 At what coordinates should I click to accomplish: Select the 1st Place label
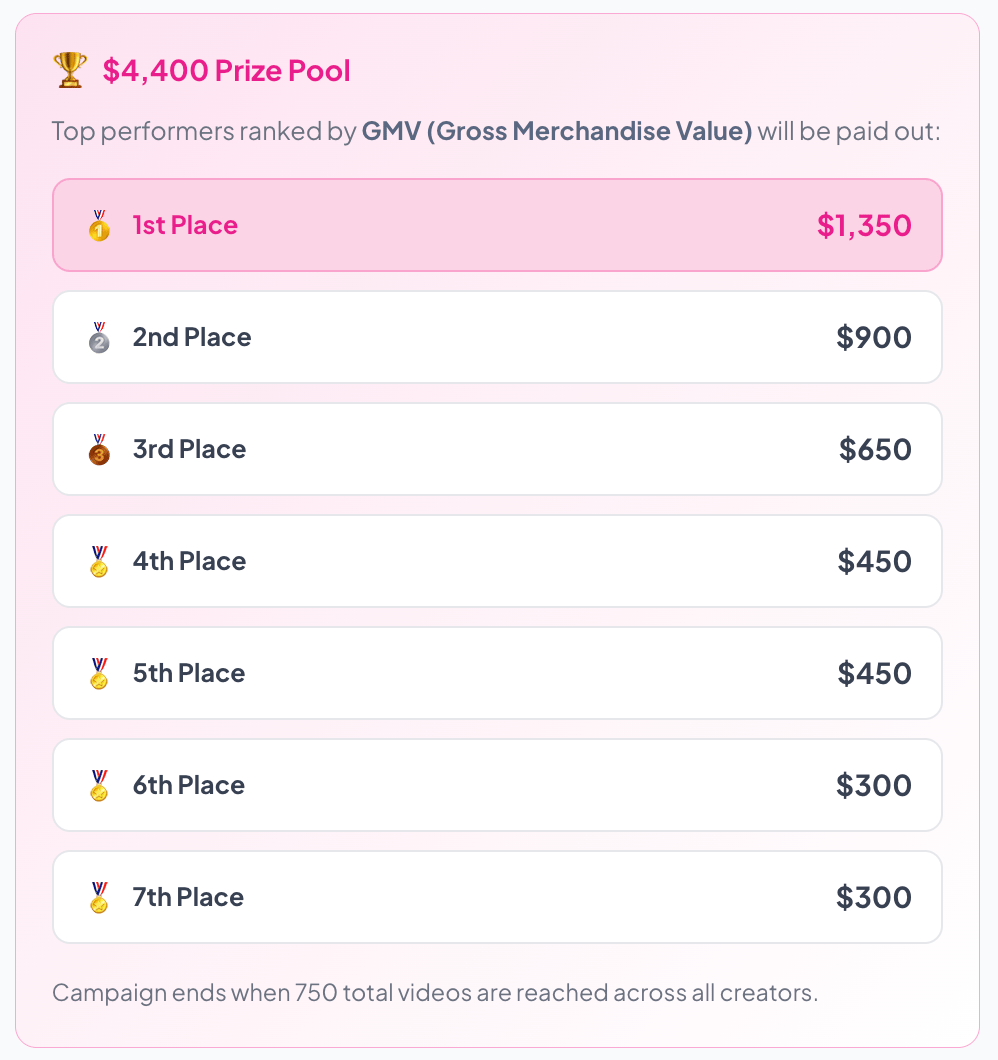click(x=185, y=225)
